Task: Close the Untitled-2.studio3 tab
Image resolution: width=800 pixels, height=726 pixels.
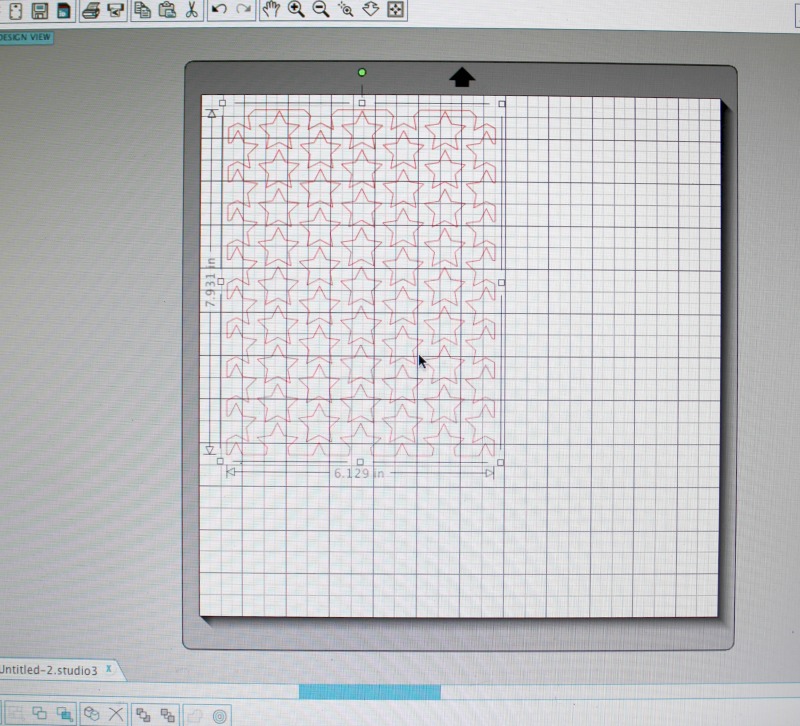Action: [x=109, y=668]
